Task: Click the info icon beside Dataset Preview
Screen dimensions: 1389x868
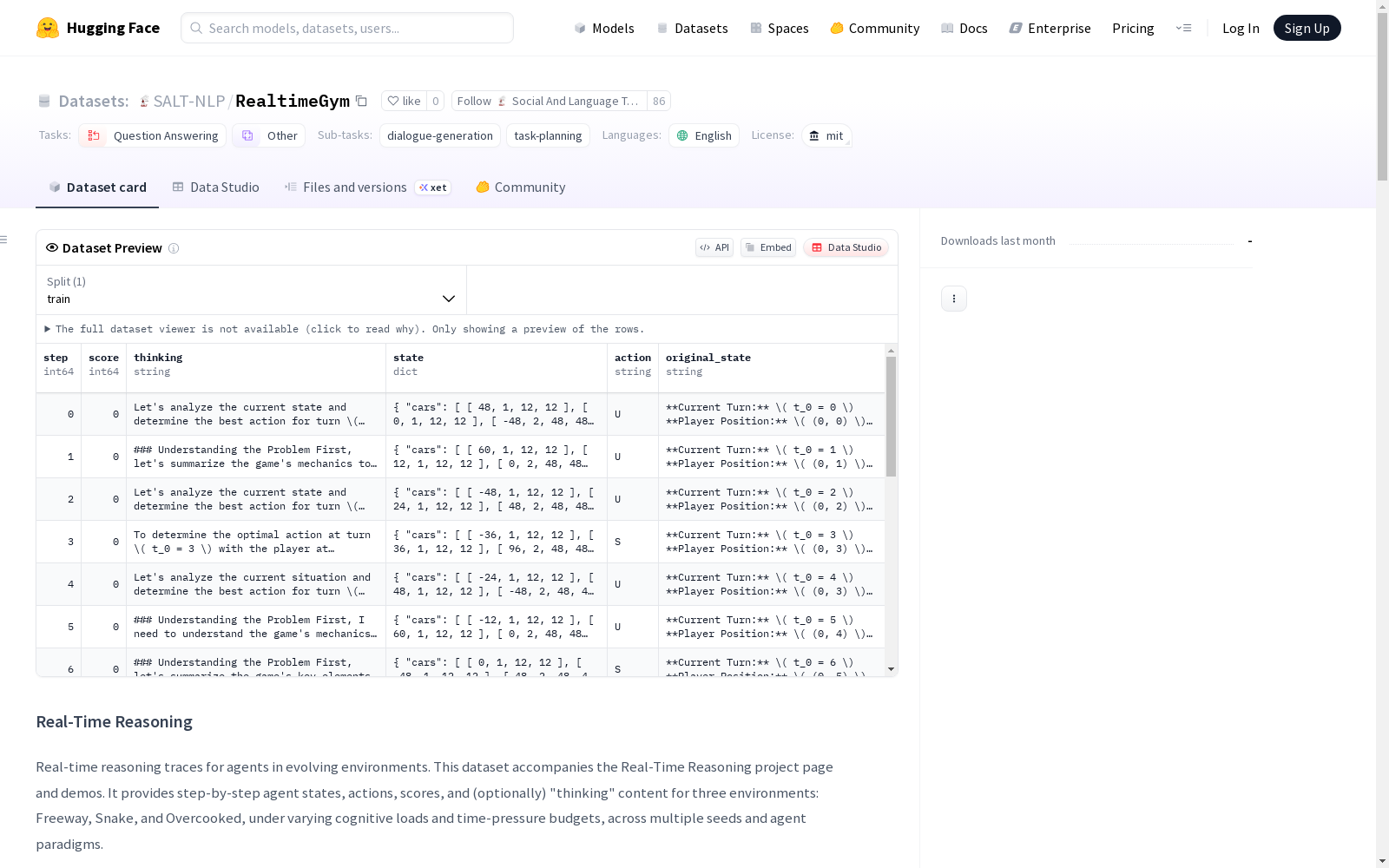Action: pos(174,248)
